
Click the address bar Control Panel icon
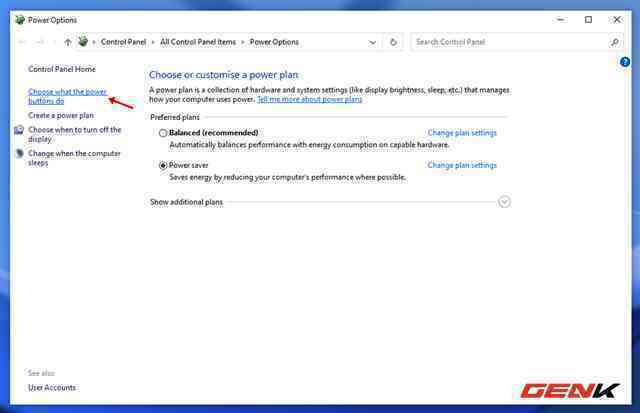point(83,41)
